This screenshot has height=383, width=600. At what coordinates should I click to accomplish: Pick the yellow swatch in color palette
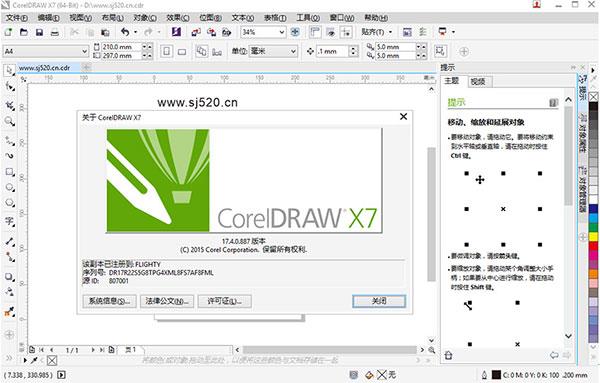click(593, 237)
